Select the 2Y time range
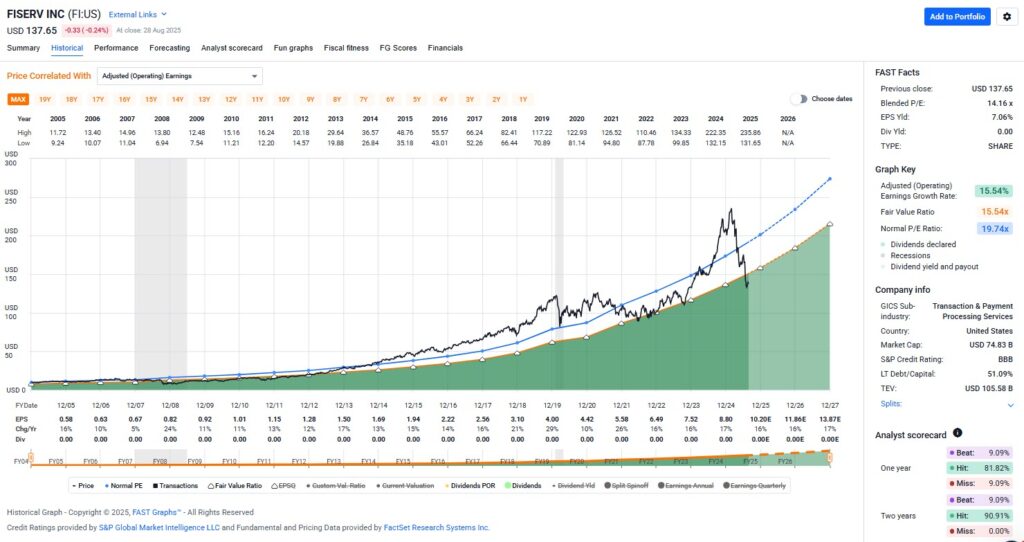1024x542 pixels. click(496, 99)
